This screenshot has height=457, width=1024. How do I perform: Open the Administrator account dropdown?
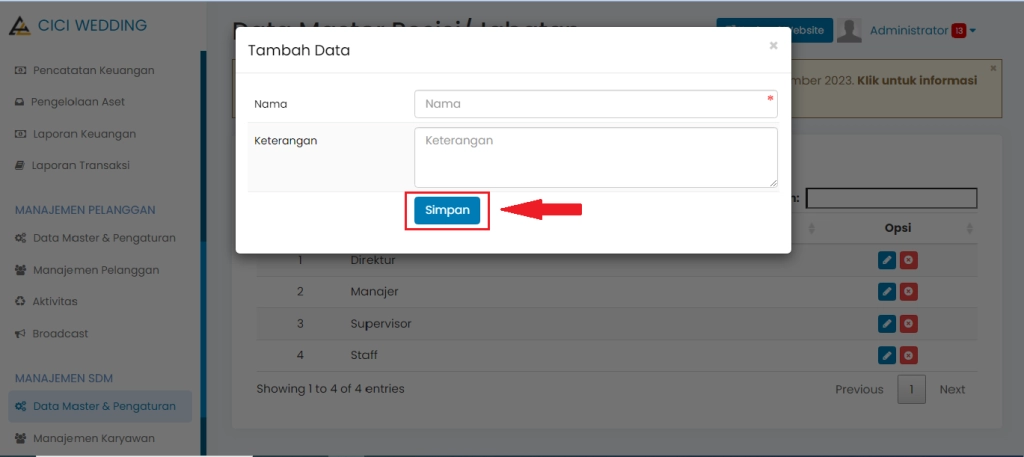pyautogui.click(x=920, y=31)
